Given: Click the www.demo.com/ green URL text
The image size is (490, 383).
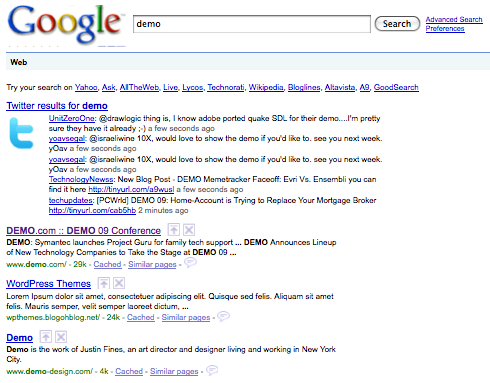Looking at the screenshot, I should pos(36,264).
